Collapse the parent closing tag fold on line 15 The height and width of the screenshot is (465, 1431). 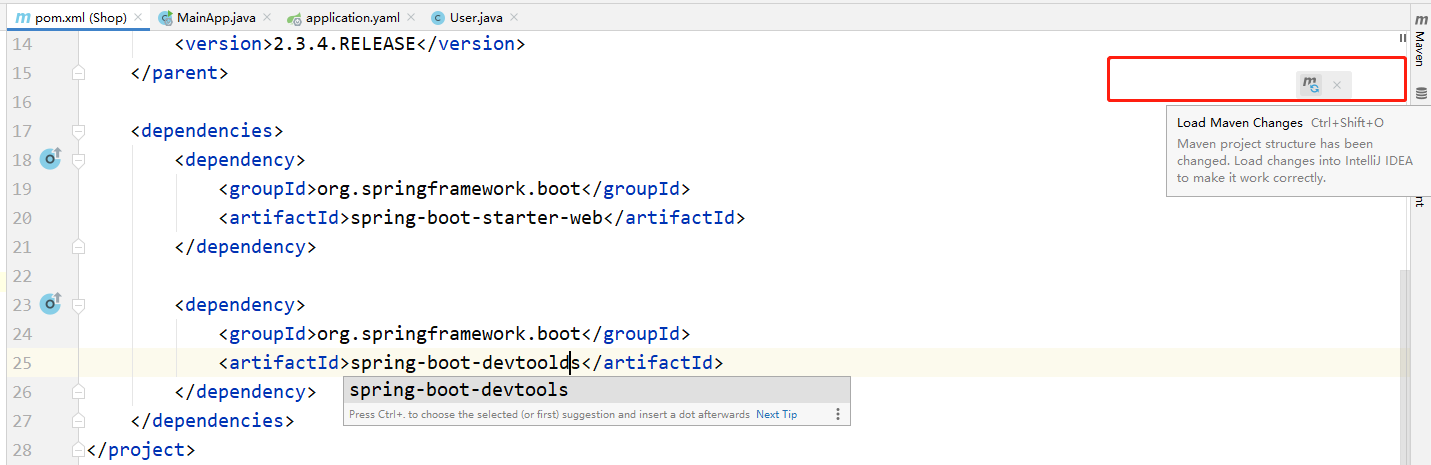pos(78,73)
